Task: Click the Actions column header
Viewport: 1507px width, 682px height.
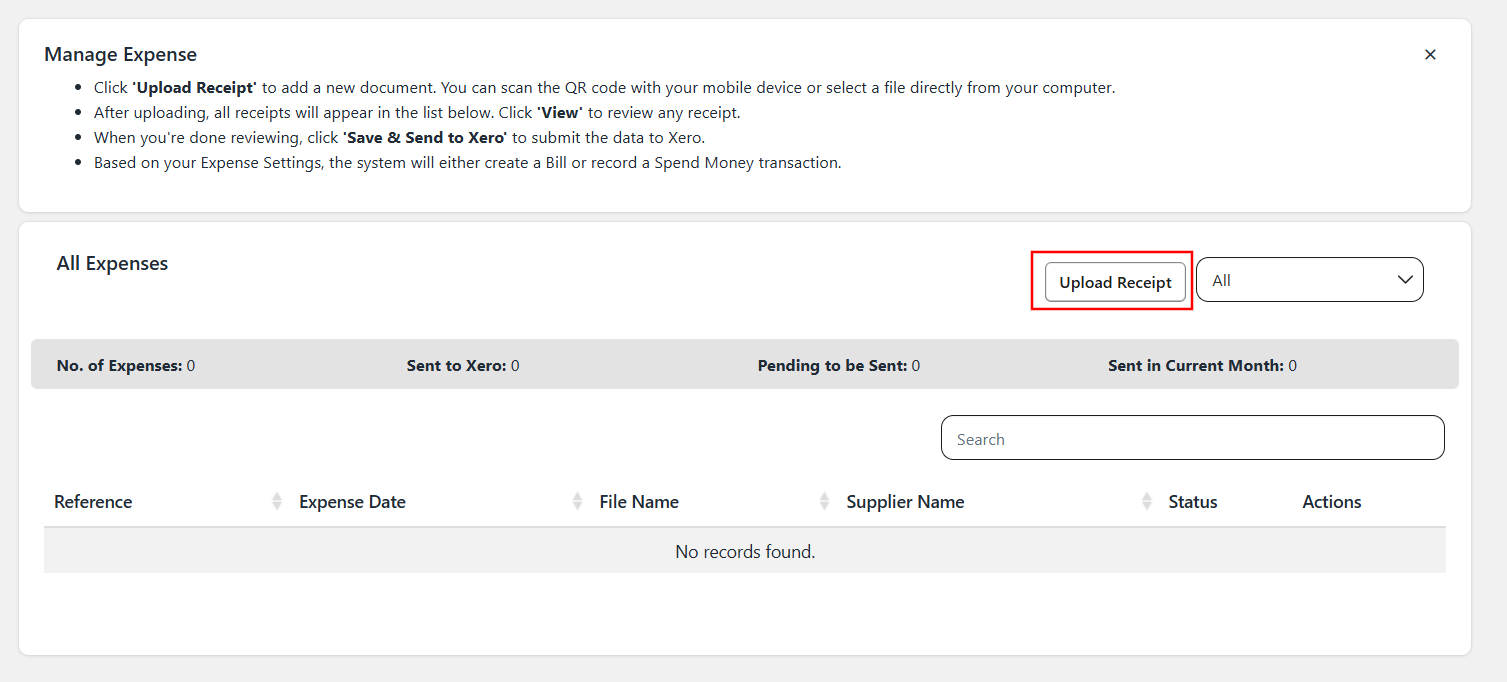Action: [x=1331, y=502]
